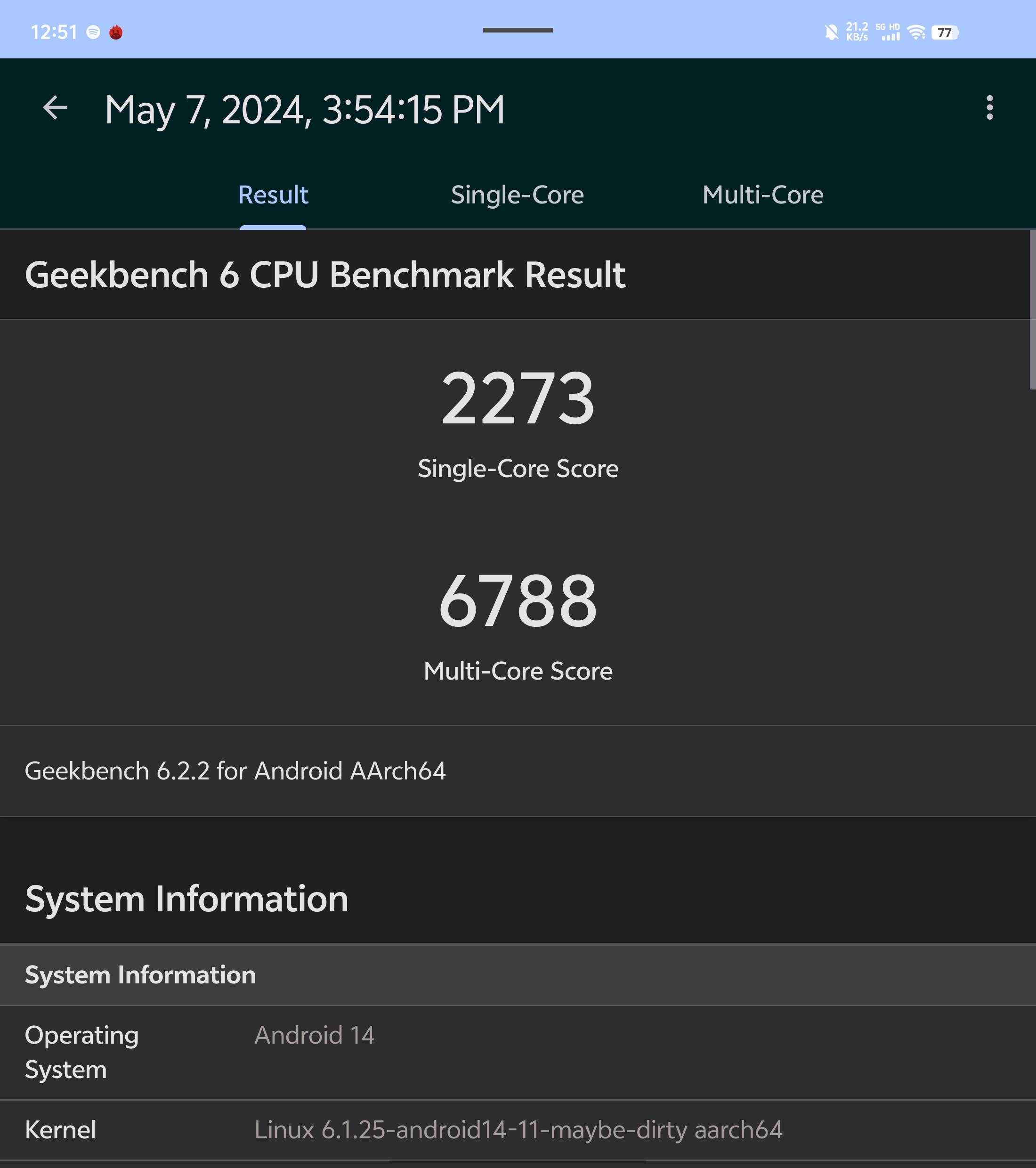Tap Geekbench 6.2.2 for Android AArch64 text
1036x1168 pixels.
tap(235, 771)
